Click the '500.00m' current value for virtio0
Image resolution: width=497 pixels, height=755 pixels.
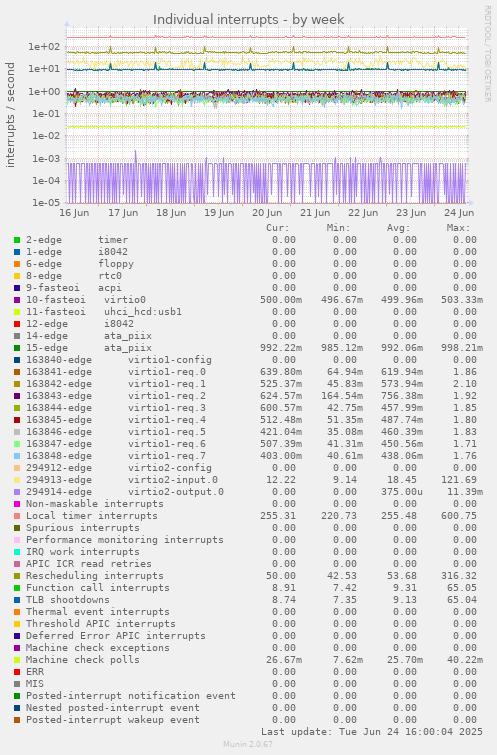point(281,299)
